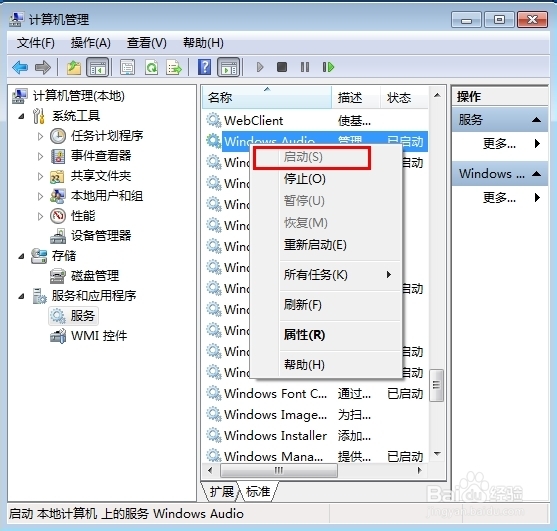Switch to the 扩展 tab
The height and width of the screenshot is (531, 557).
pyautogui.click(x=222, y=492)
